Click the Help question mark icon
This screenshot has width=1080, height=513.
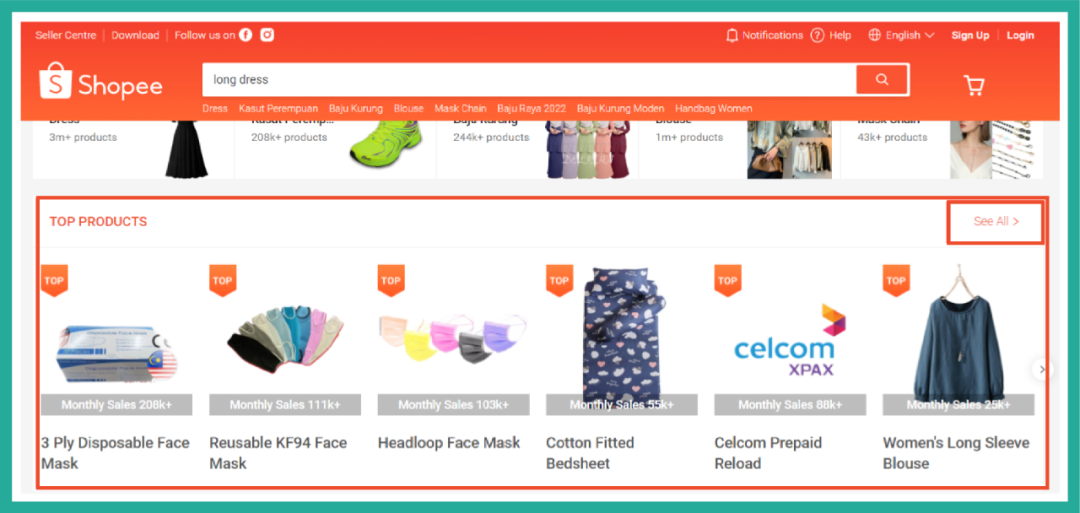click(x=817, y=35)
